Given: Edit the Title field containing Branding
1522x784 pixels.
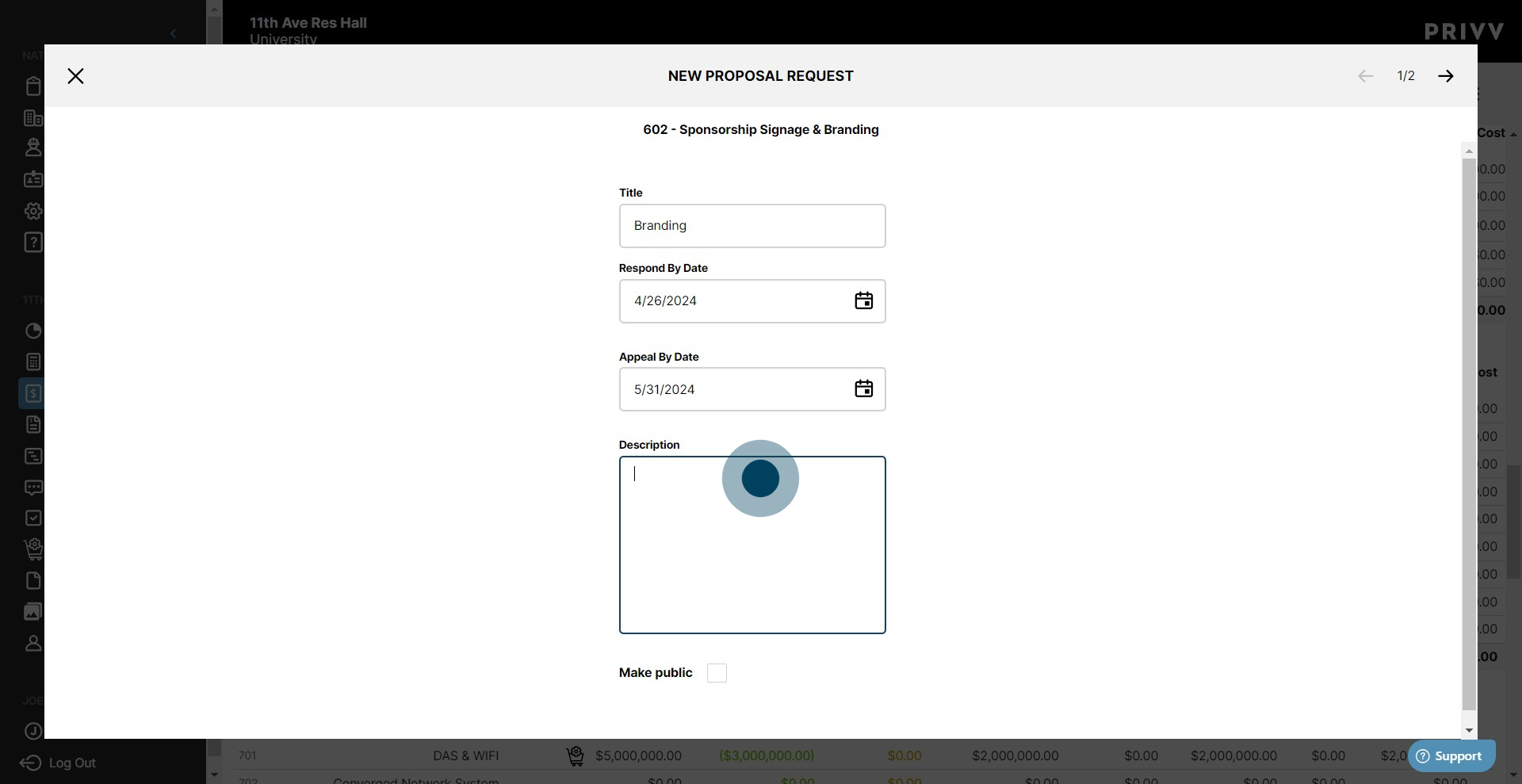Looking at the screenshot, I should (752, 226).
